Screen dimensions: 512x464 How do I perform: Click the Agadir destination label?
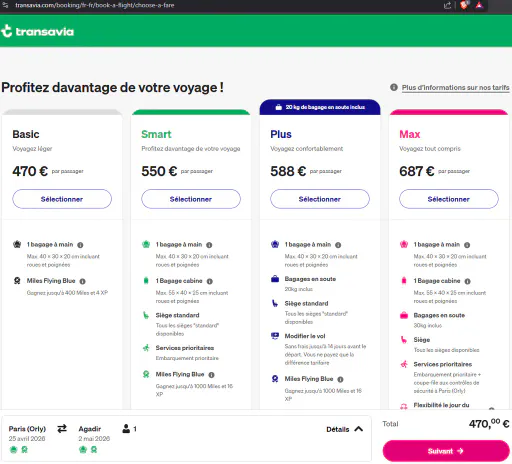point(90,429)
